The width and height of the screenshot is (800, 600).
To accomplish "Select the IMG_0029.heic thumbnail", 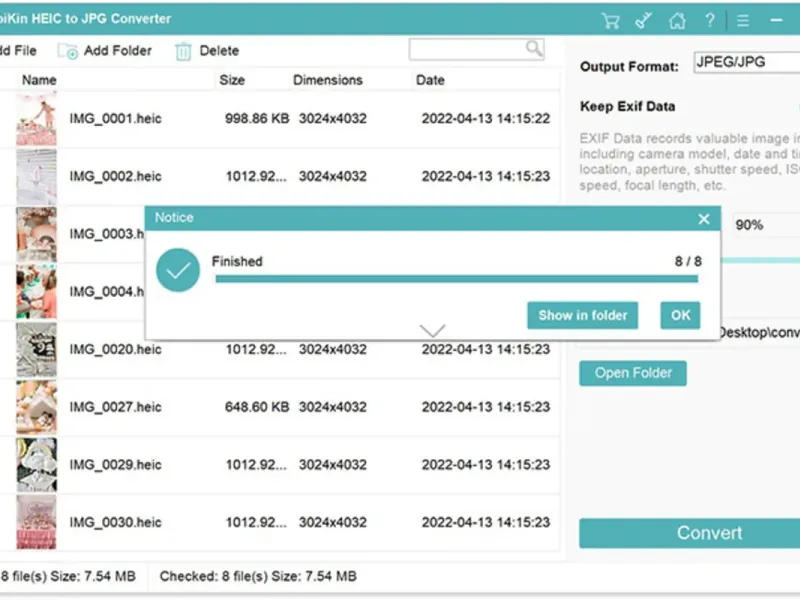I will 36,465.
